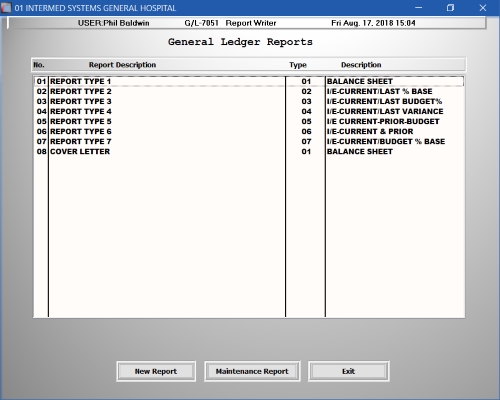Click the I/E CURRENT-PRIOR-BUDGET description cell
This screenshot has width=500, height=400.
point(383,121)
